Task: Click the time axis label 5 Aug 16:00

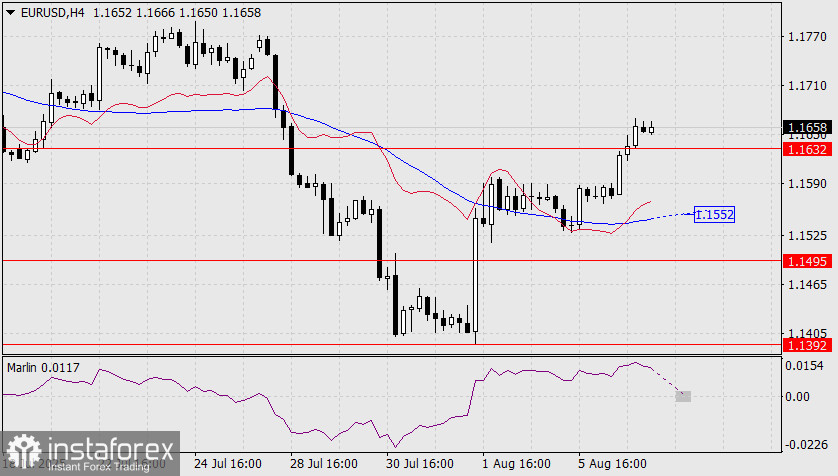Action: pos(612,463)
